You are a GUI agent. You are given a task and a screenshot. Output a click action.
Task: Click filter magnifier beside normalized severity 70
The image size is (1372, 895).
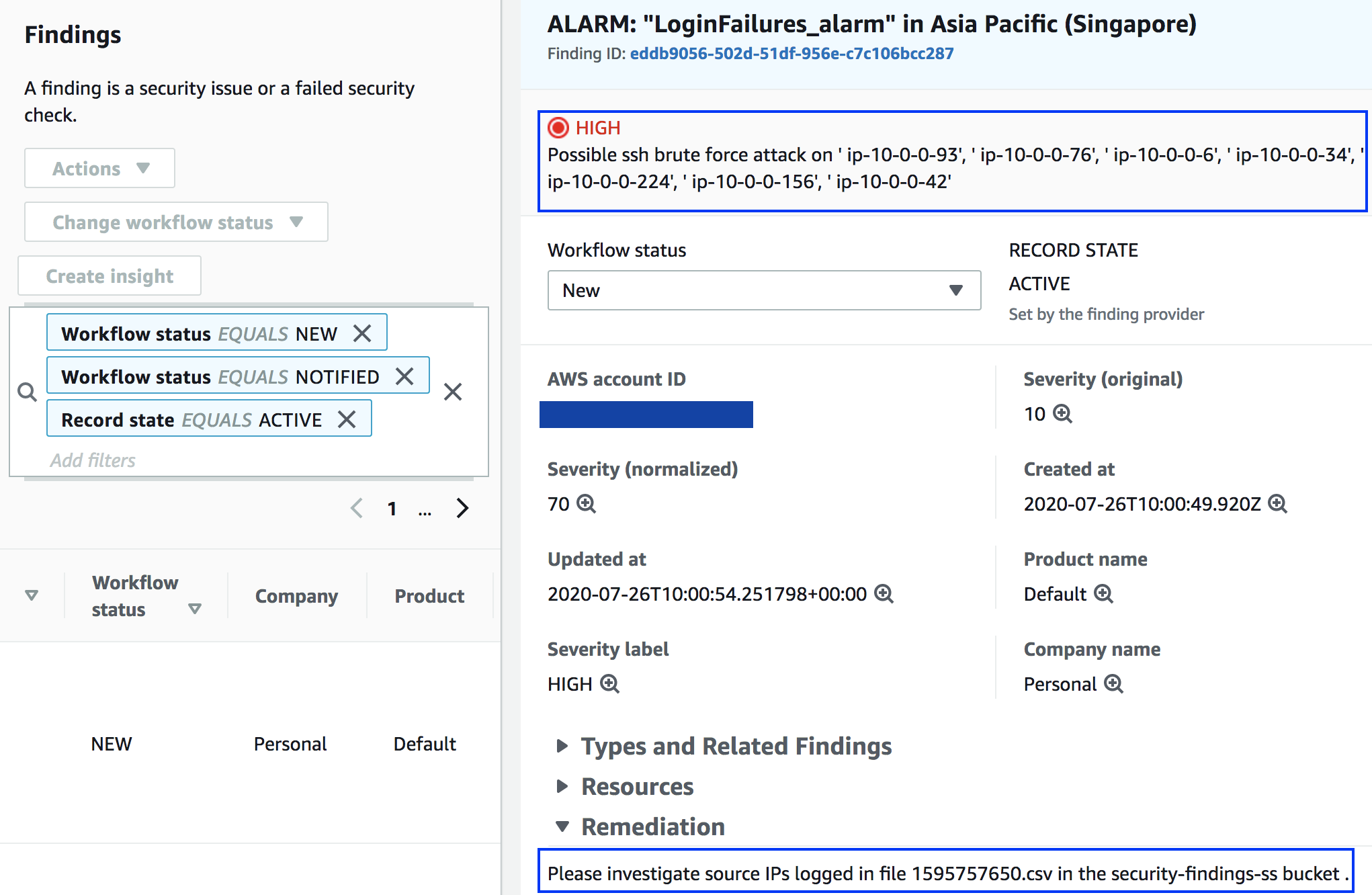(586, 503)
